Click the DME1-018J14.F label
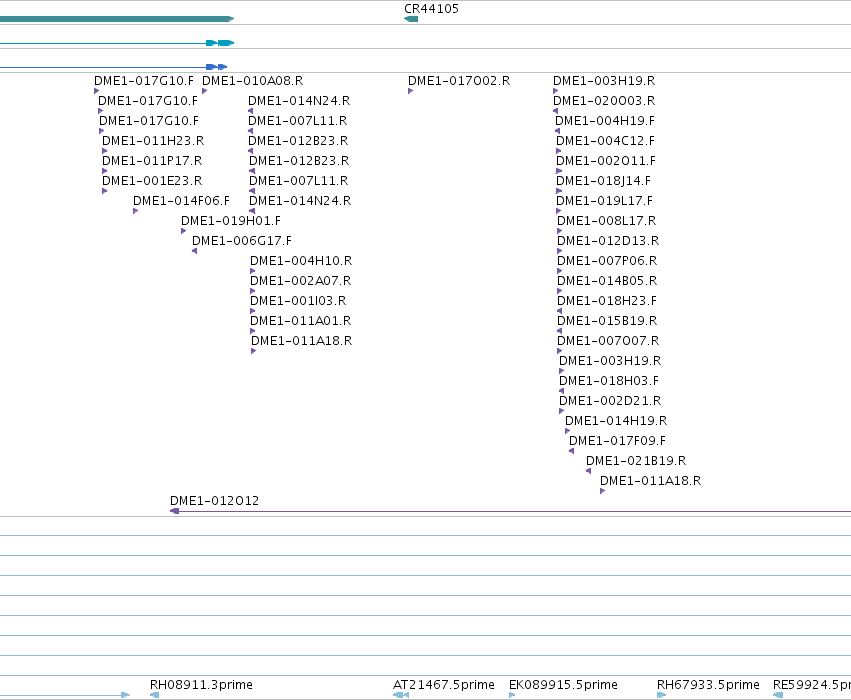The width and height of the screenshot is (851, 700). click(603, 181)
